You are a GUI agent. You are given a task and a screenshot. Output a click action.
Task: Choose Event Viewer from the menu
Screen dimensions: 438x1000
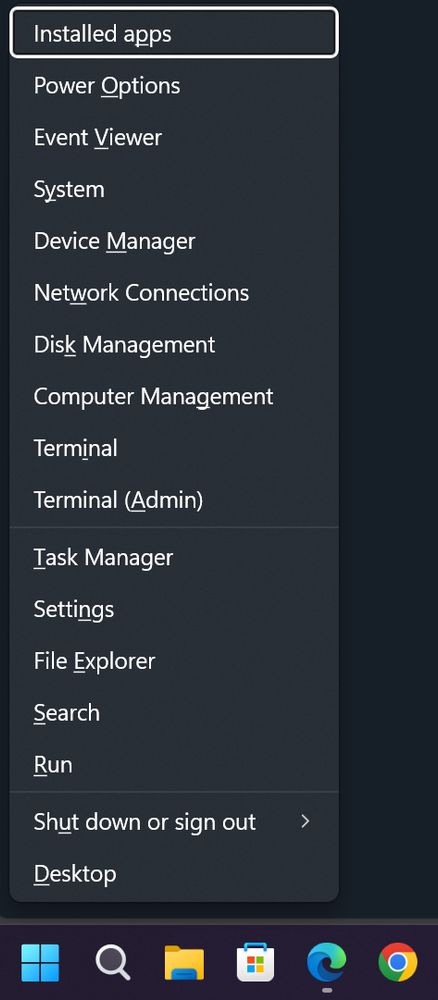pos(174,137)
